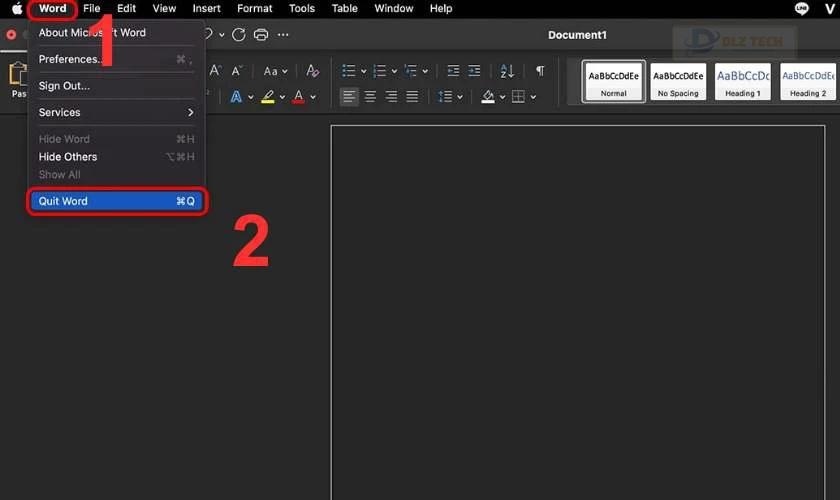Click the Print icon in title bar
Screen dimensions: 840x500
tap(261, 35)
